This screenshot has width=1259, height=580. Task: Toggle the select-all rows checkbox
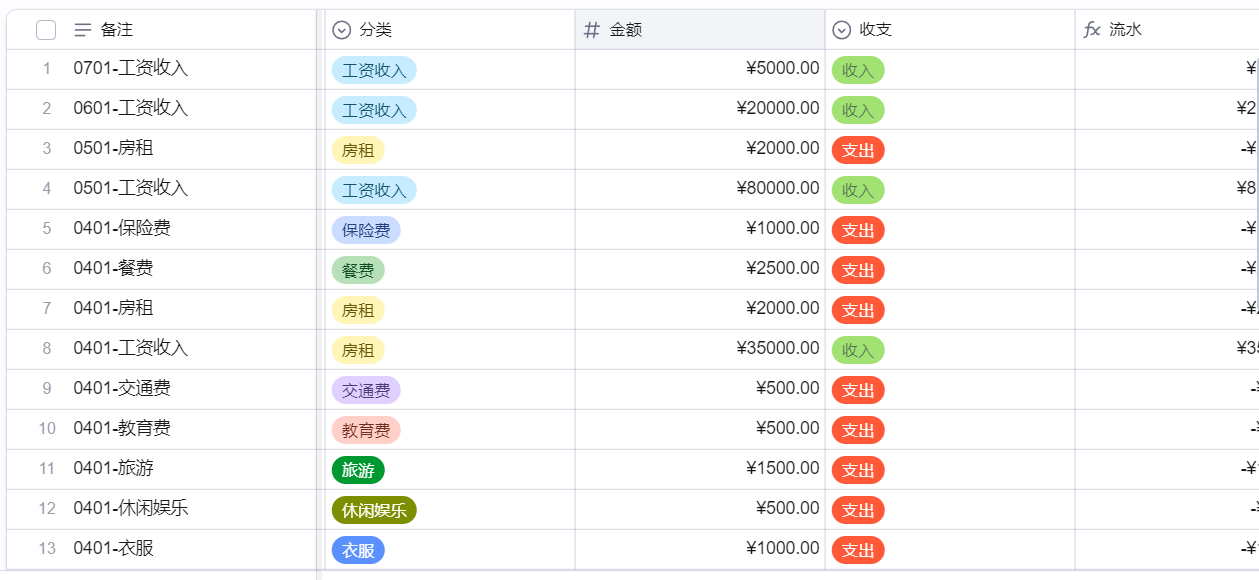pos(46,30)
